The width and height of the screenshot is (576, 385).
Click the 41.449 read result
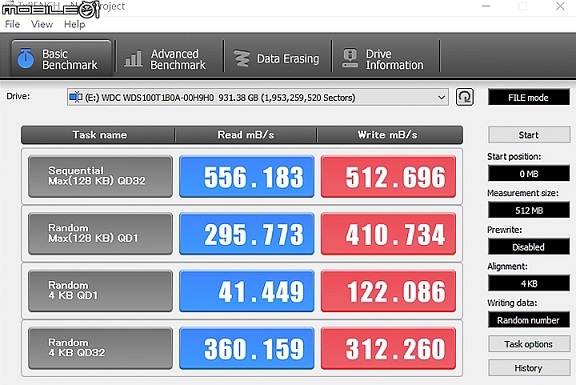coord(247,291)
